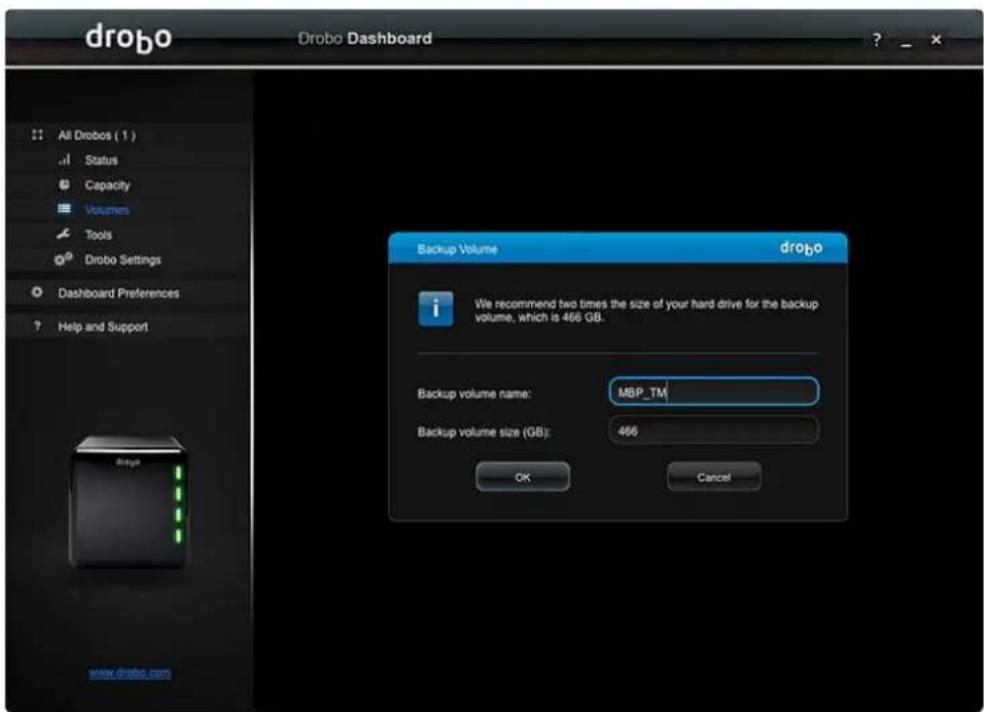Click the Drobo Dashboard title text
The height and width of the screenshot is (712, 984).
(x=365, y=38)
